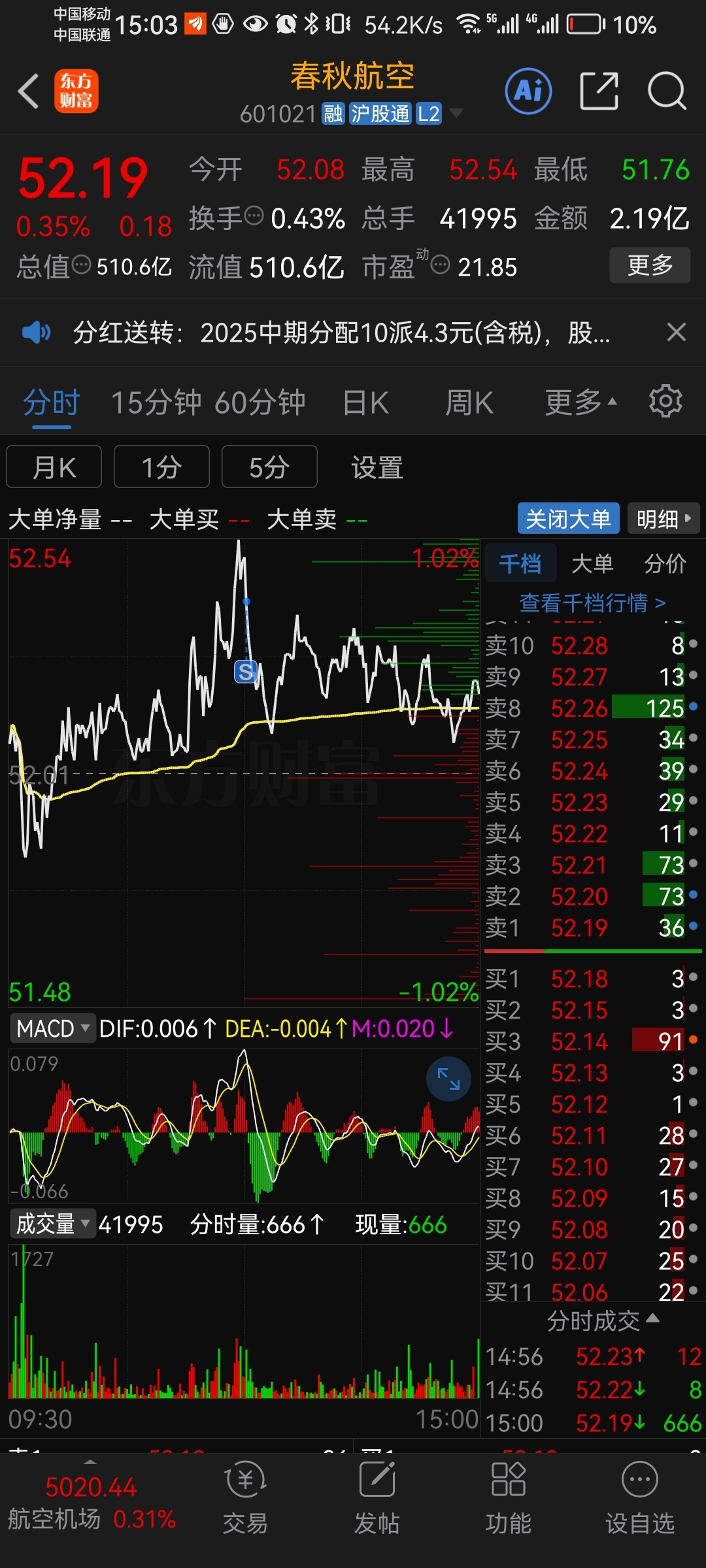
Task: Expand 明细 details arrow
Action: (664, 519)
